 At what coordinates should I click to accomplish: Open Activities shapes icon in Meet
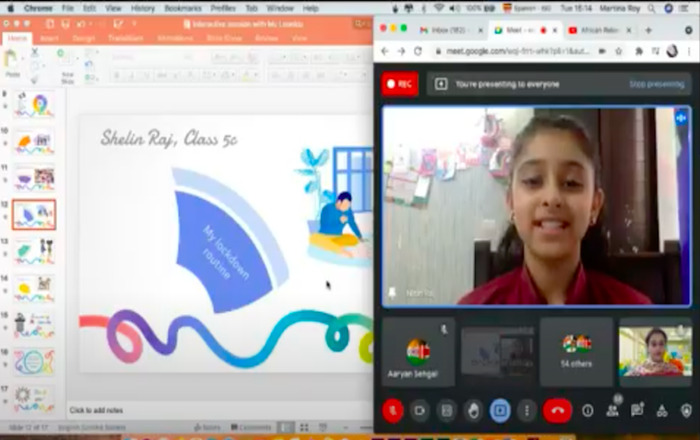click(x=662, y=411)
